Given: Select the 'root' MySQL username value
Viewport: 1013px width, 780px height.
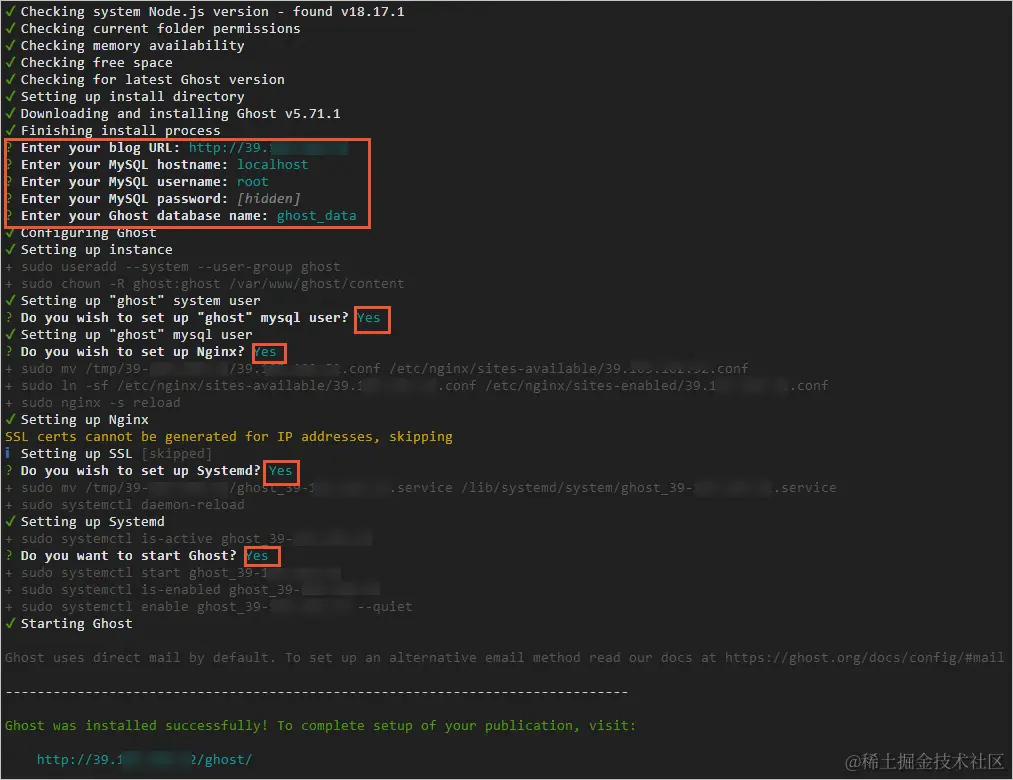Looking at the screenshot, I should 252,182.
